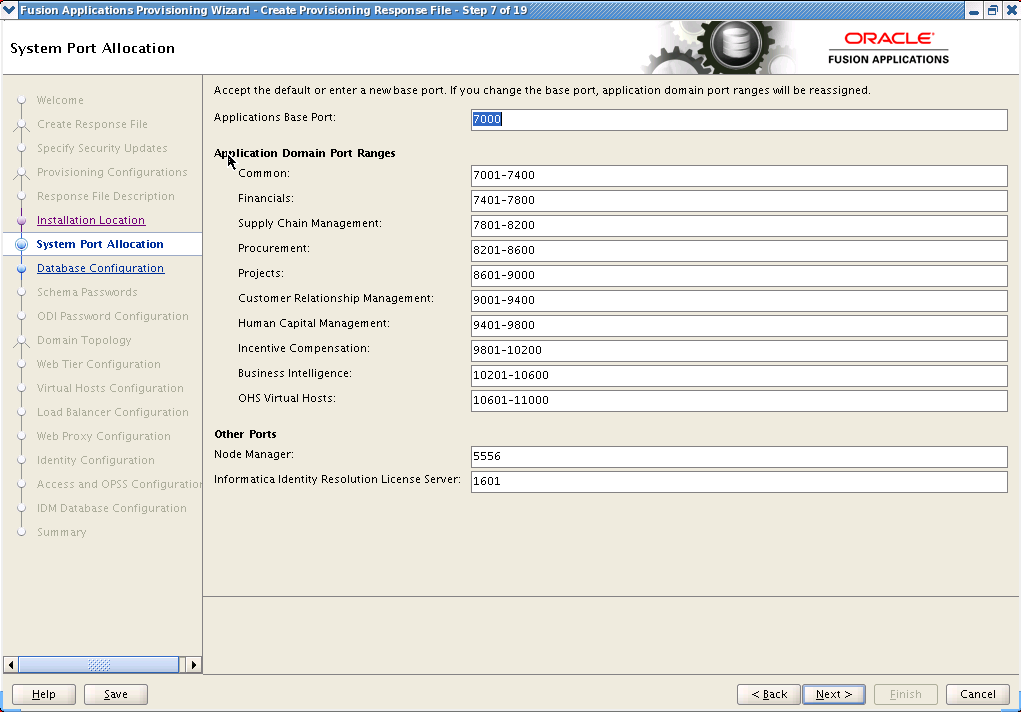Edit the Procurement port range field

pos(739,250)
